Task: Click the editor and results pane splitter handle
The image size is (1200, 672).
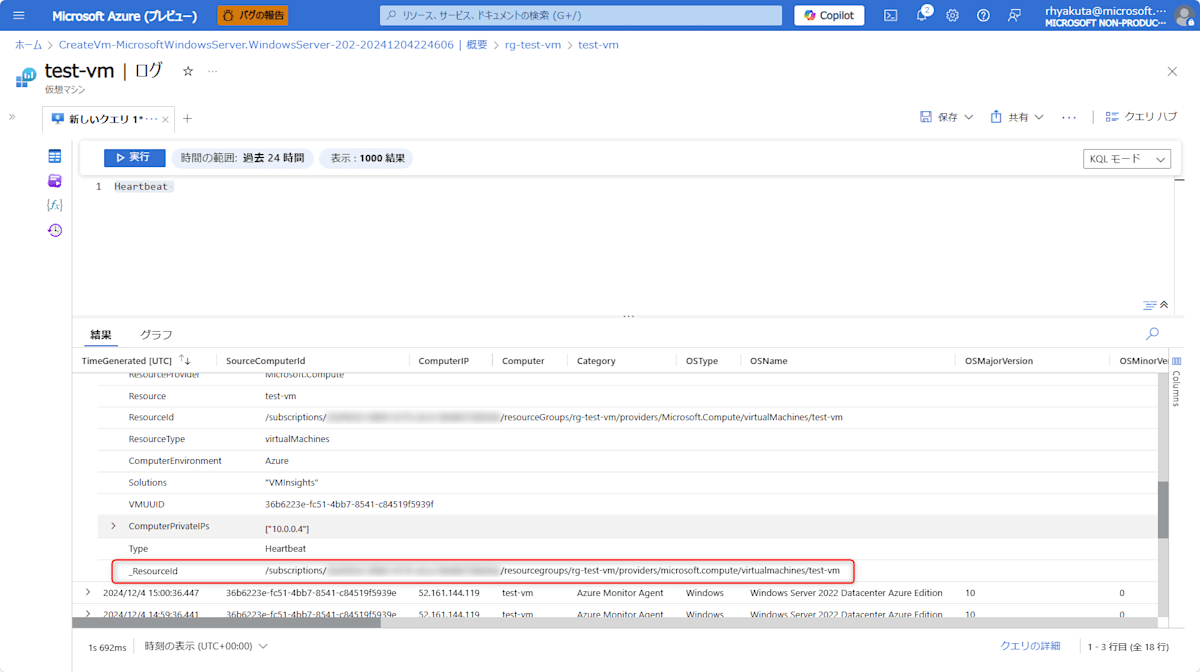Action: pos(628,316)
